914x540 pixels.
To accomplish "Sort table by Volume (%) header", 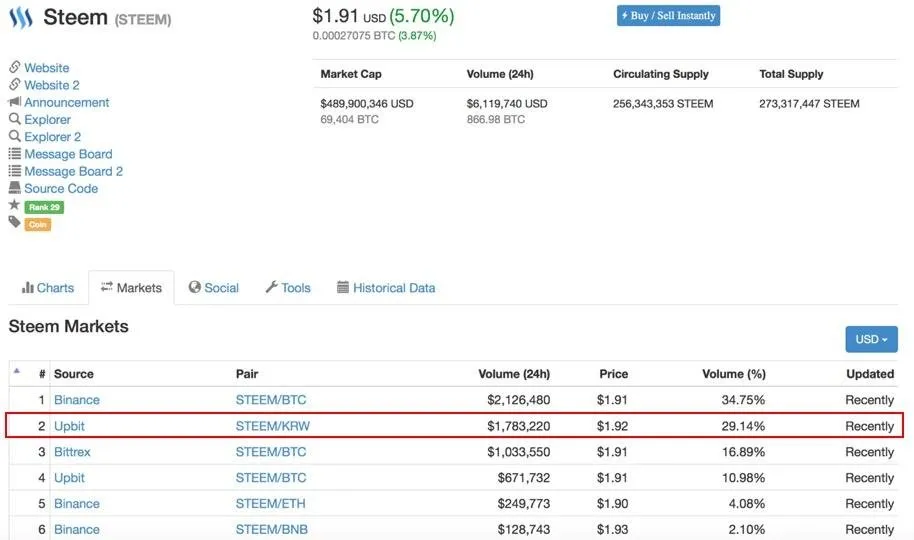I will pyautogui.click(x=734, y=374).
